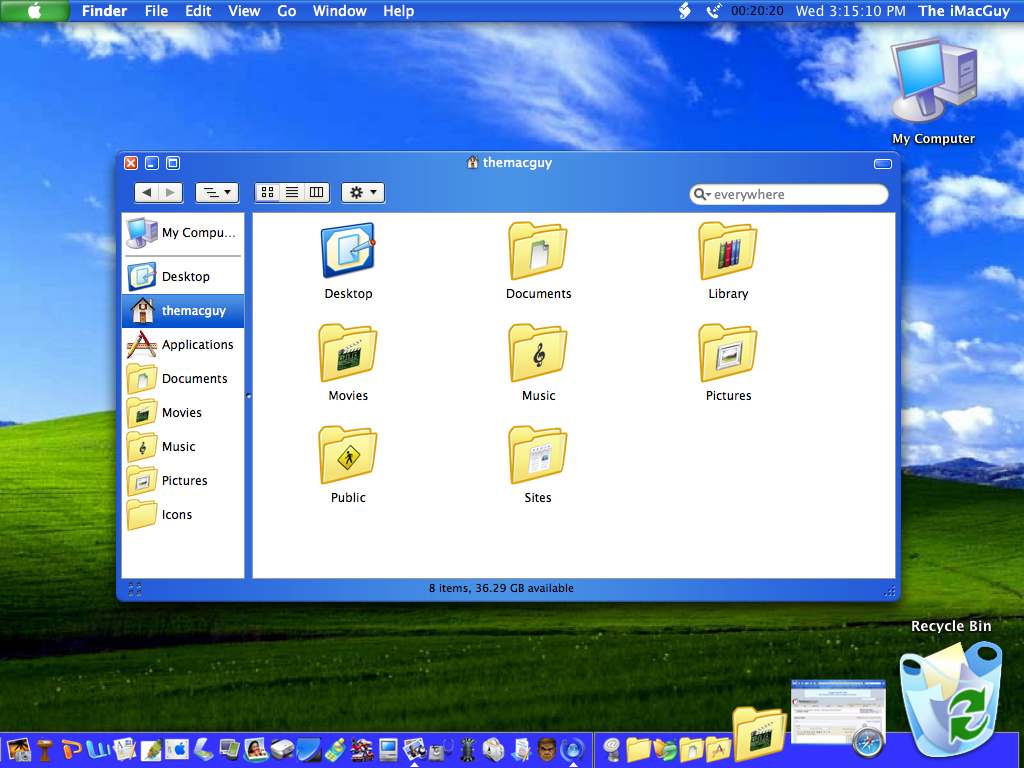This screenshot has height=768, width=1024.
Task: Switch to column view
Action: [317, 192]
